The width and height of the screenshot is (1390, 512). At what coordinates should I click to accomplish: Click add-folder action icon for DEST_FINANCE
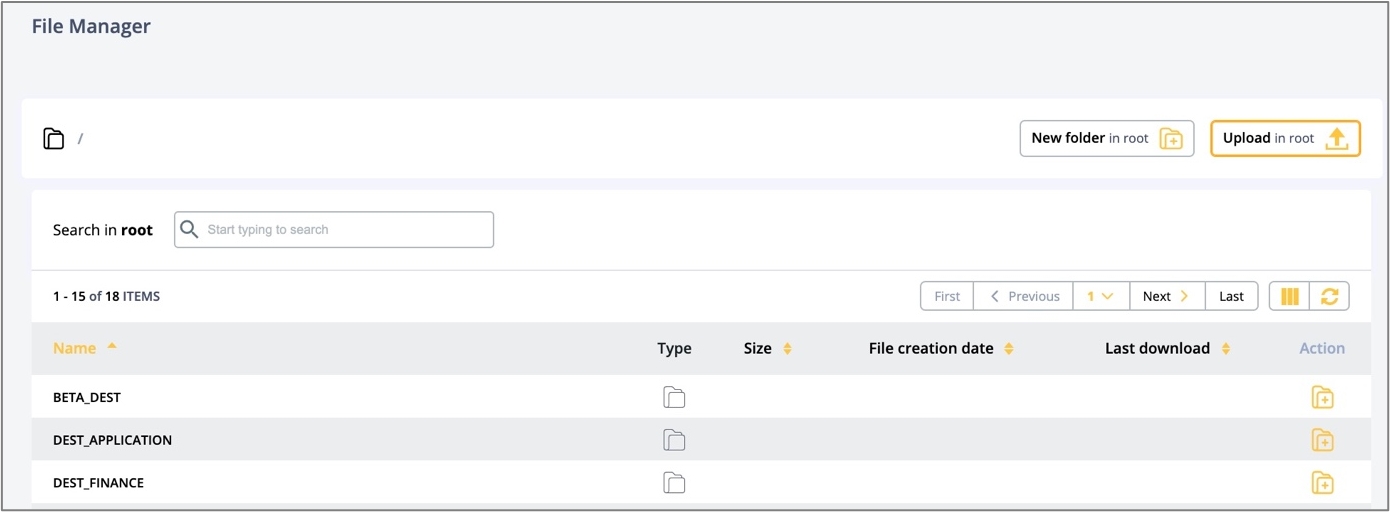[1322, 483]
